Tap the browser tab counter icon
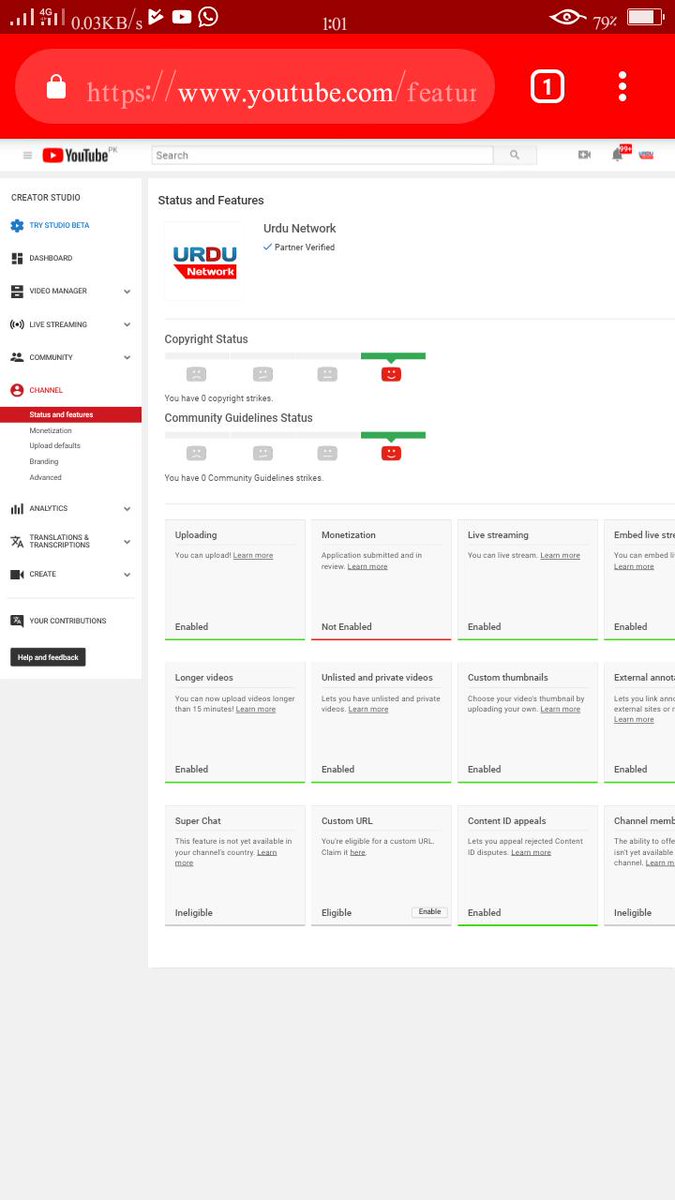The width and height of the screenshot is (675, 1200). [547, 87]
